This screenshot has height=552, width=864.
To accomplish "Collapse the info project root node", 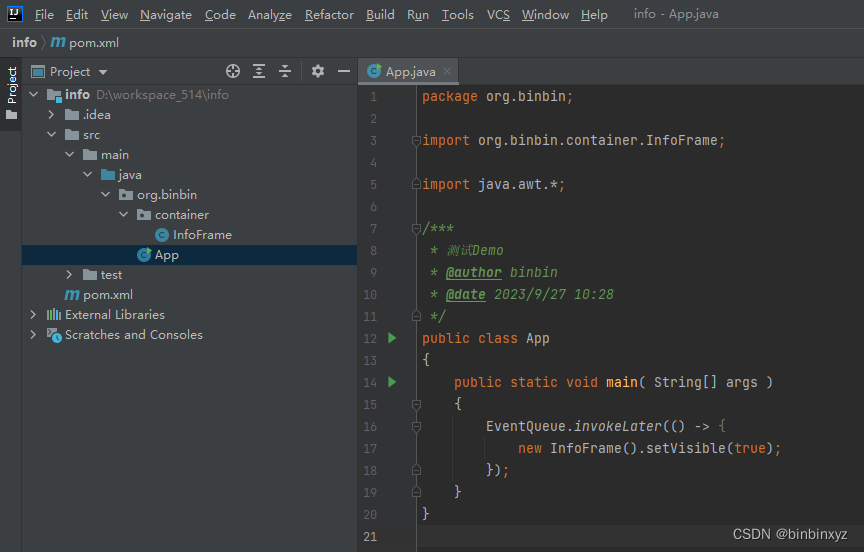I will tap(34, 94).
